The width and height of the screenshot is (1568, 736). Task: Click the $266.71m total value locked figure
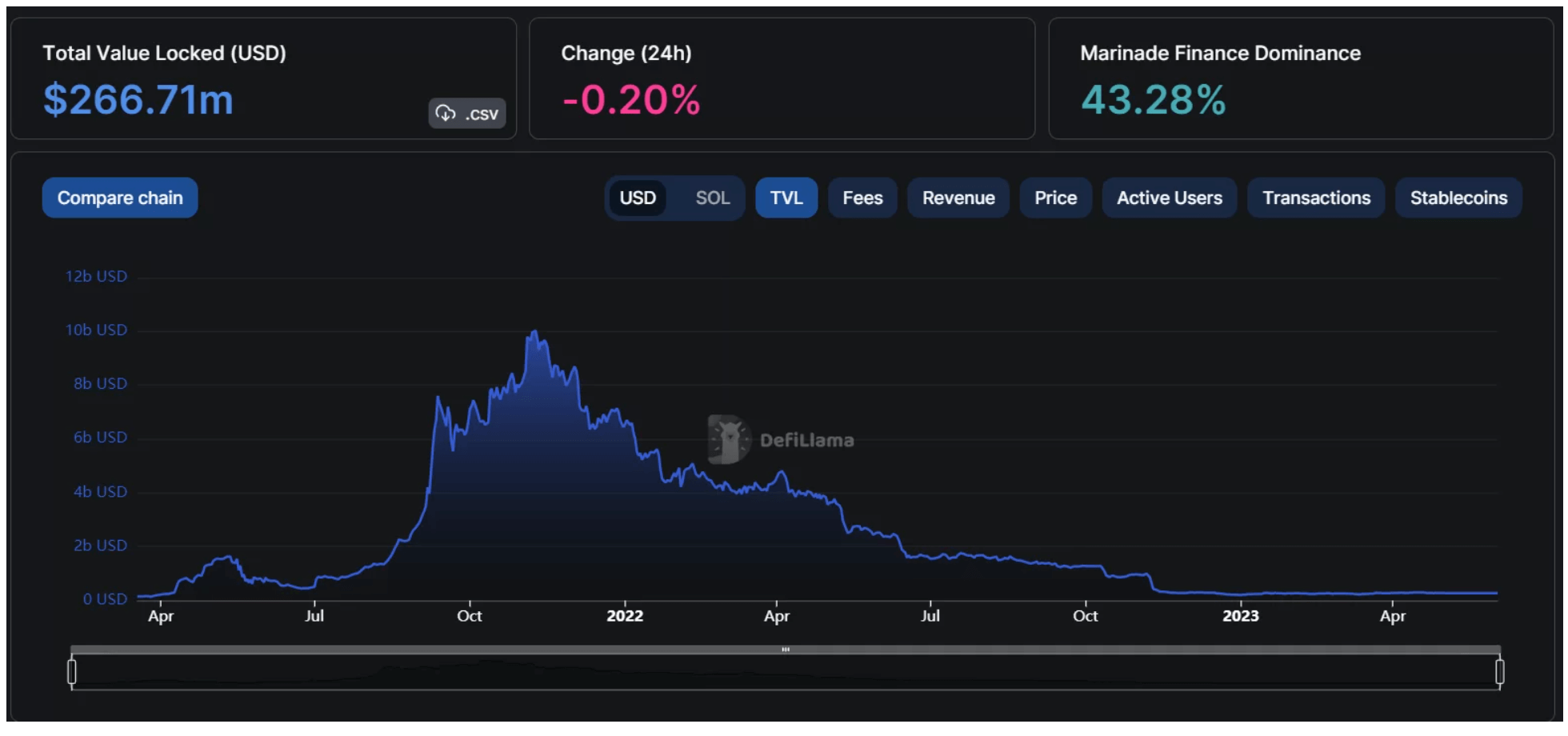pos(138,100)
